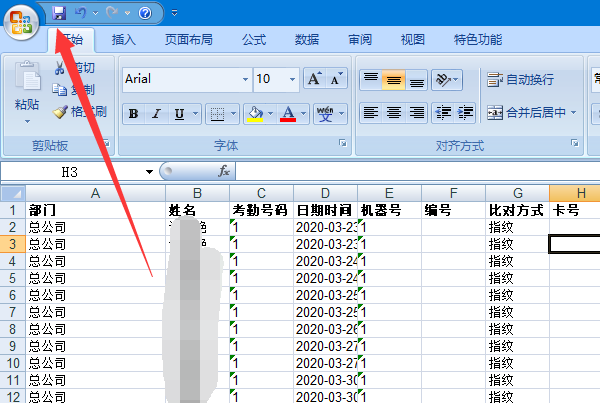Undo the last action

pyautogui.click(x=81, y=13)
